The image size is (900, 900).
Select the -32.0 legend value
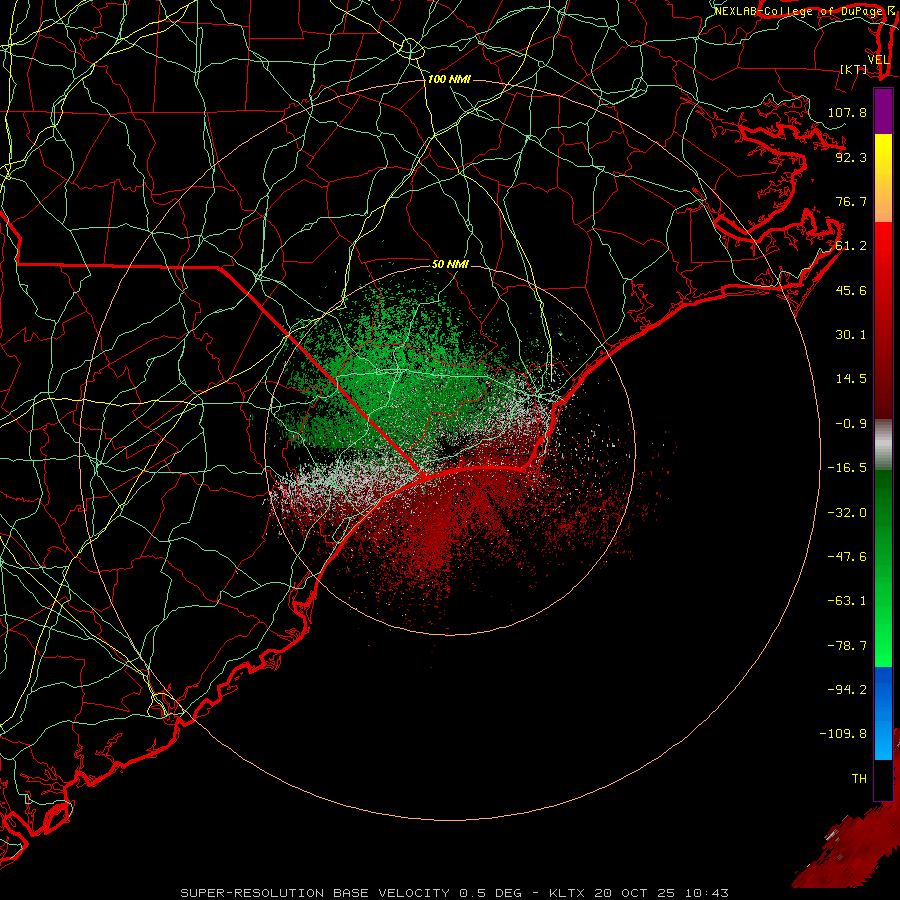(x=847, y=513)
